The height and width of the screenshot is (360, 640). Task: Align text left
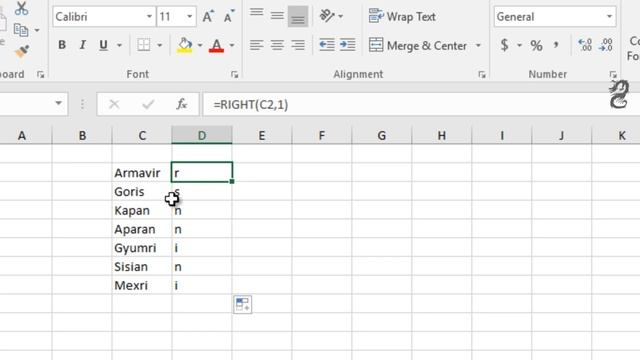pos(256,45)
